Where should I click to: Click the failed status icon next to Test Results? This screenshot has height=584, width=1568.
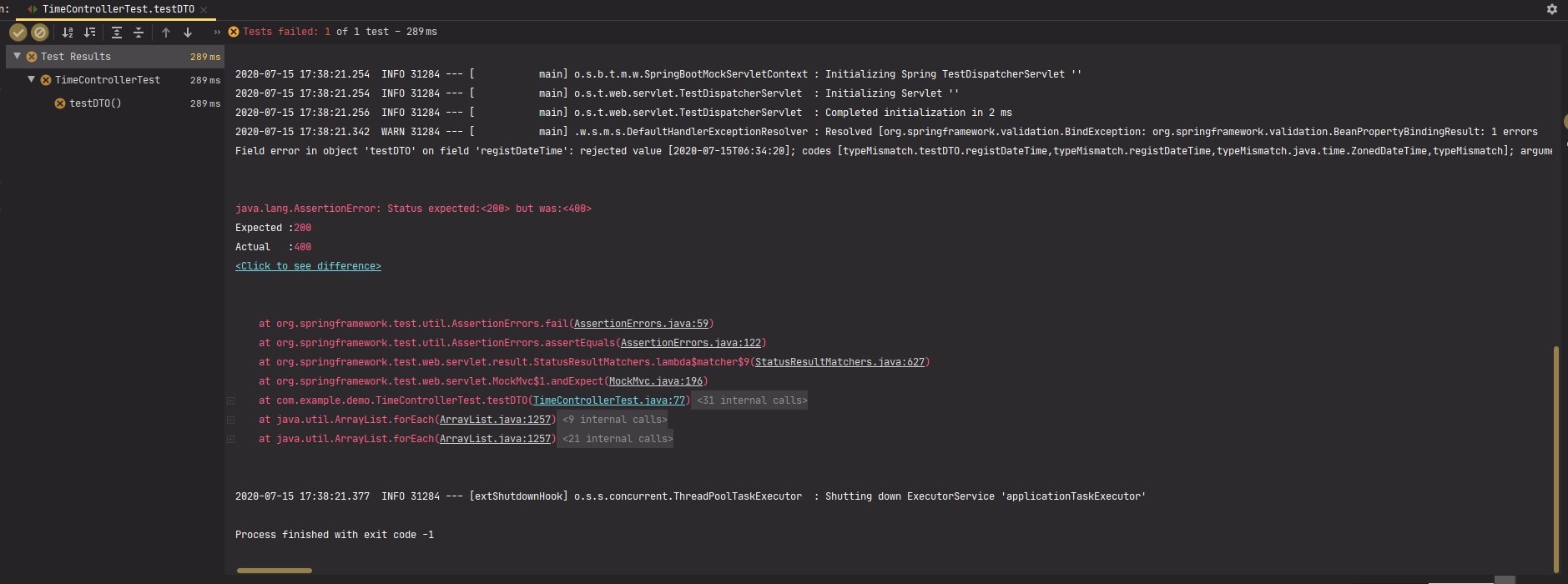click(32, 57)
